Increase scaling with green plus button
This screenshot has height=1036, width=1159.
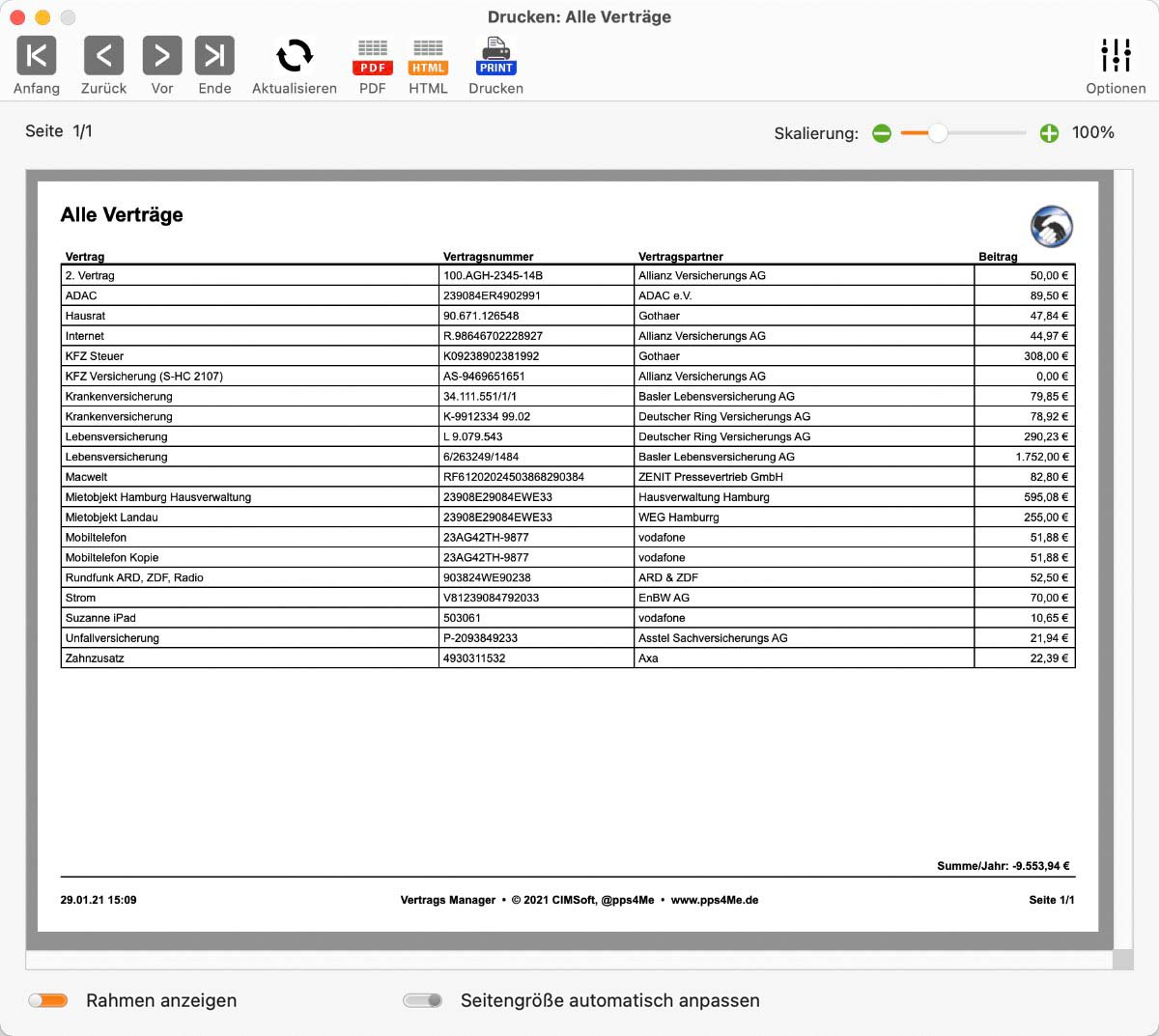(1049, 133)
